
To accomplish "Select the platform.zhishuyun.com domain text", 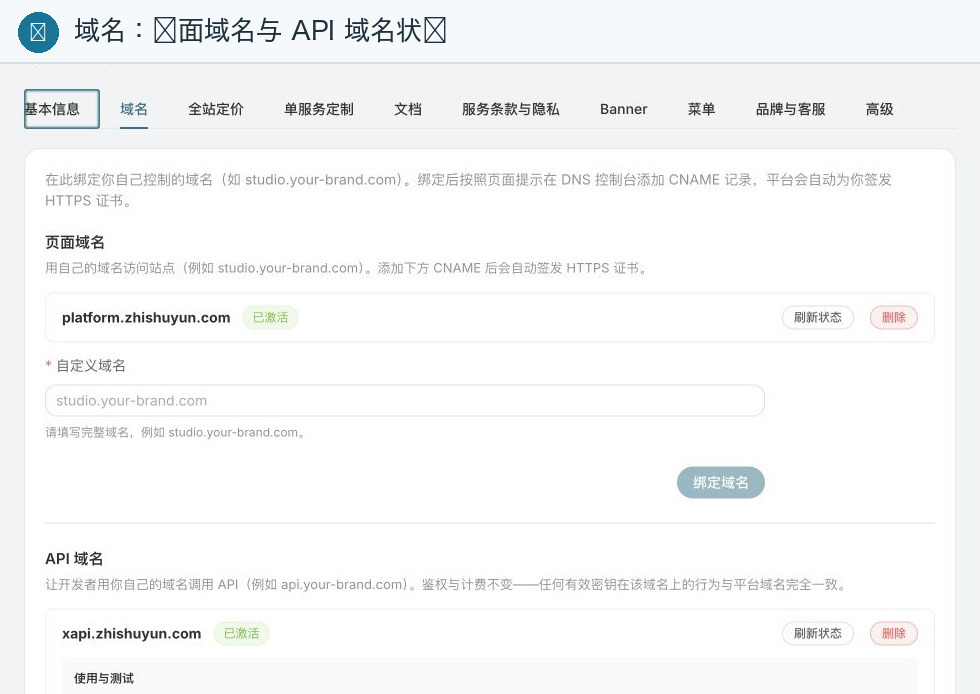I will [146, 318].
